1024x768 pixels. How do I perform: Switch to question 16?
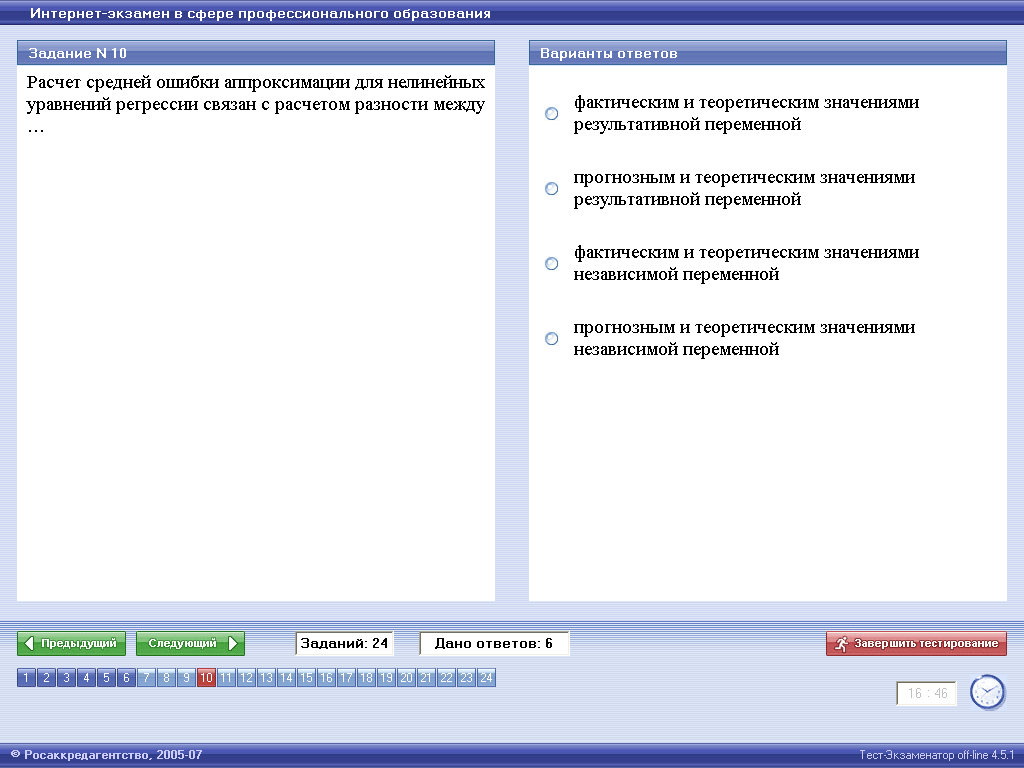[327, 678]
